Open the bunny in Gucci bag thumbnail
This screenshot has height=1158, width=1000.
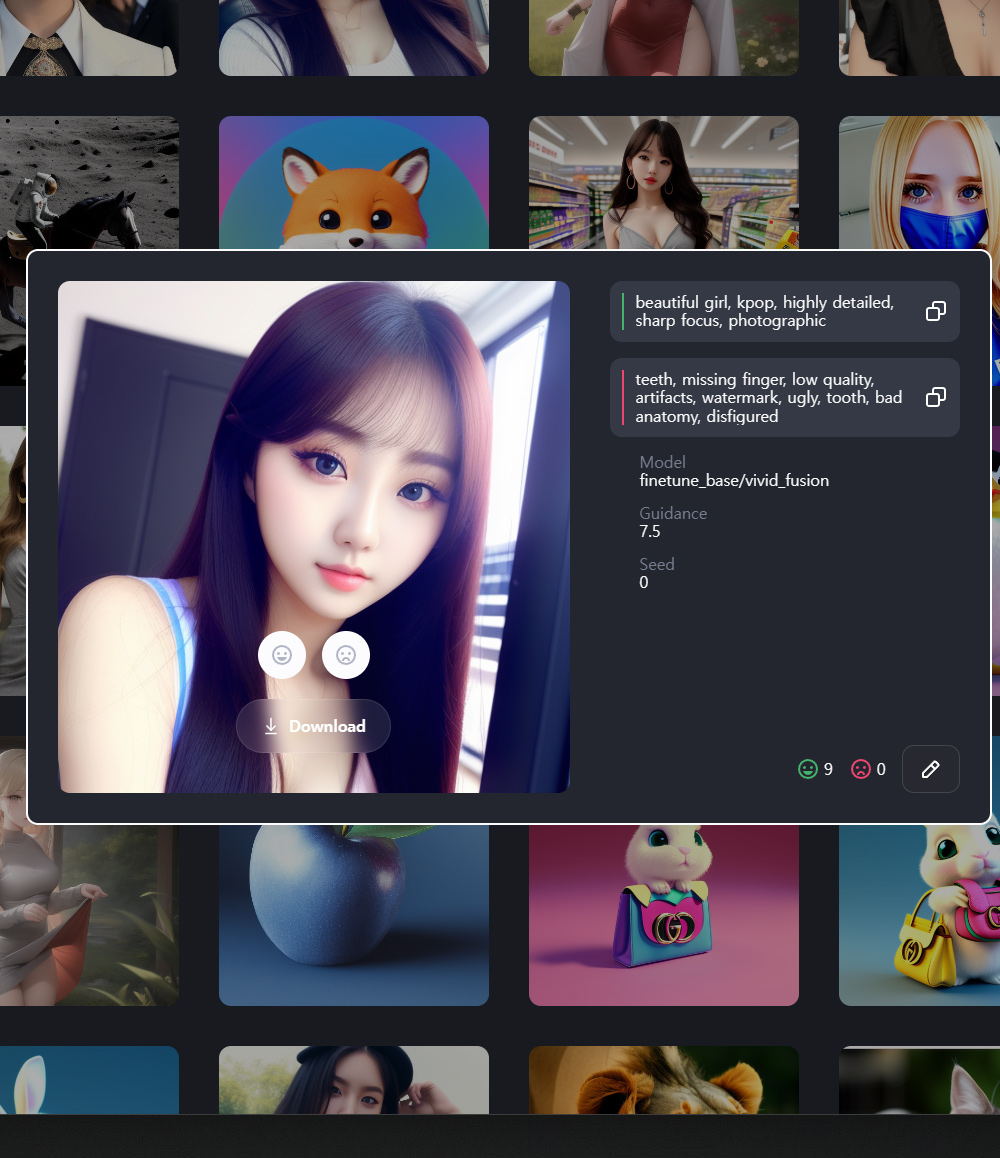[x=663, y=915]
